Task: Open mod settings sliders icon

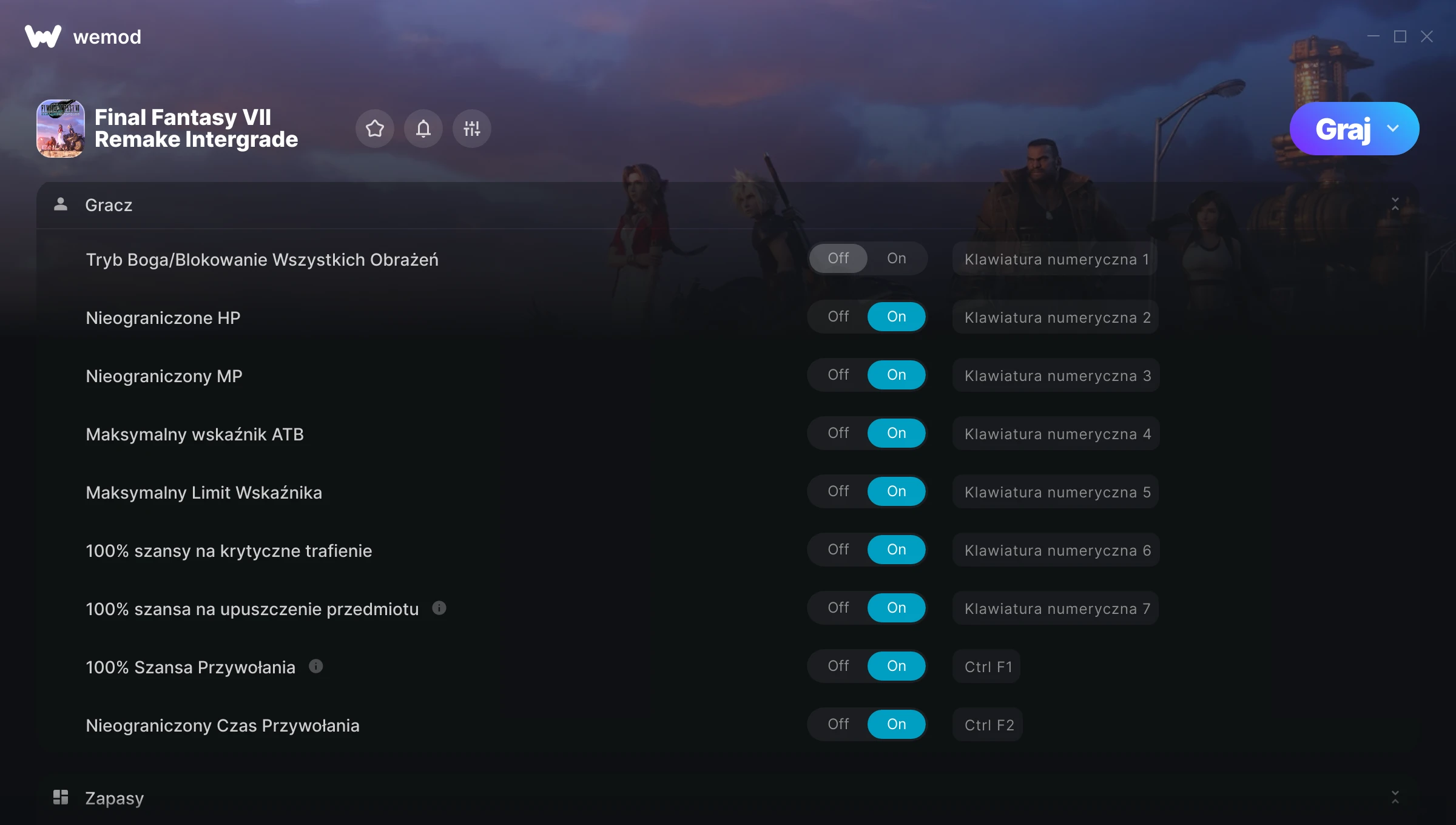Action: pos(471,129)
